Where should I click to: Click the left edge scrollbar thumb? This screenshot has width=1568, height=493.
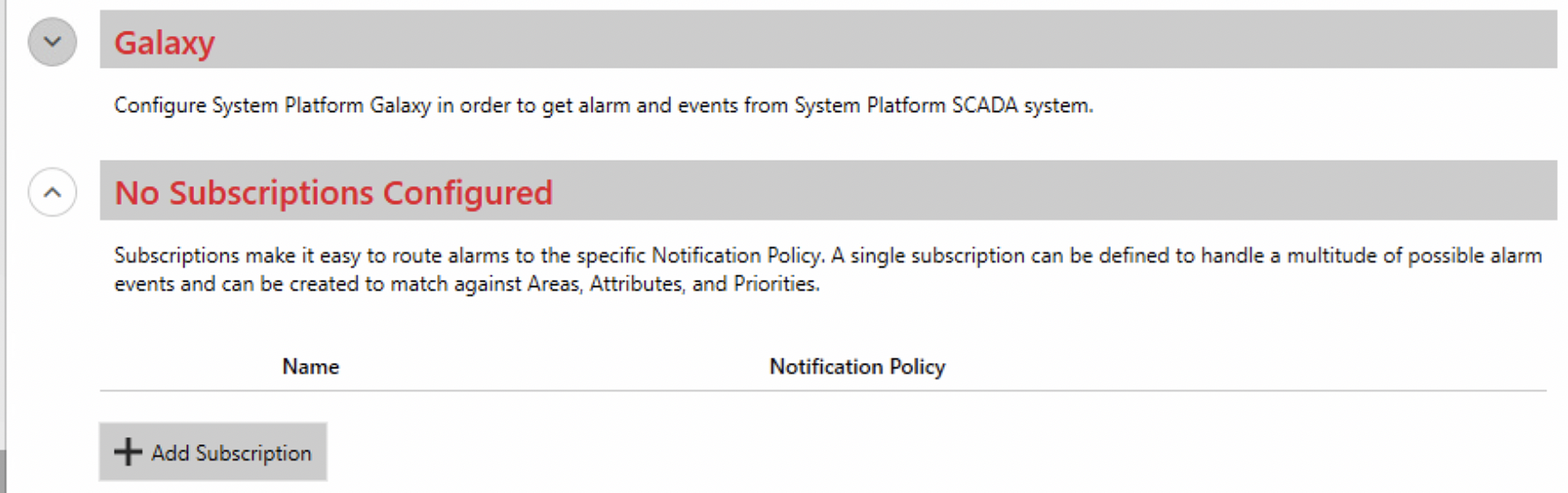(x=3, y=471)
